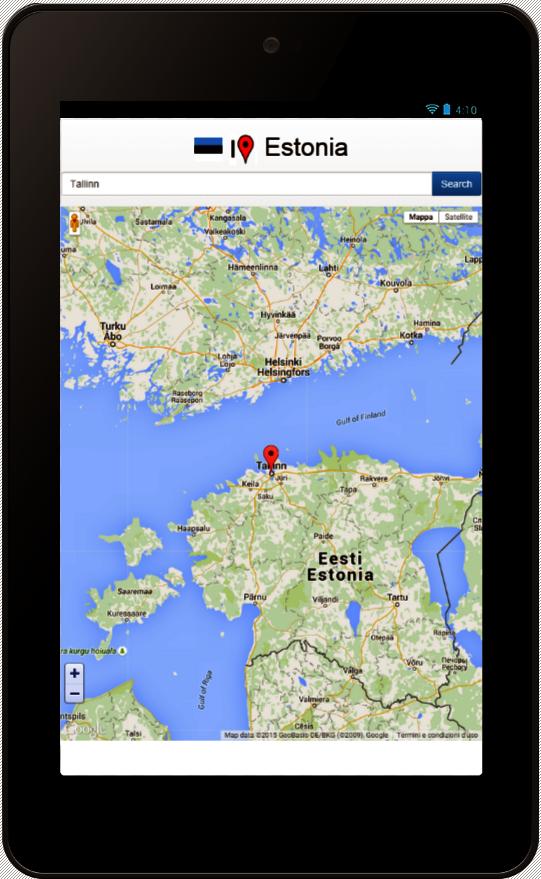Click the Valga town label

click(353, 670)
